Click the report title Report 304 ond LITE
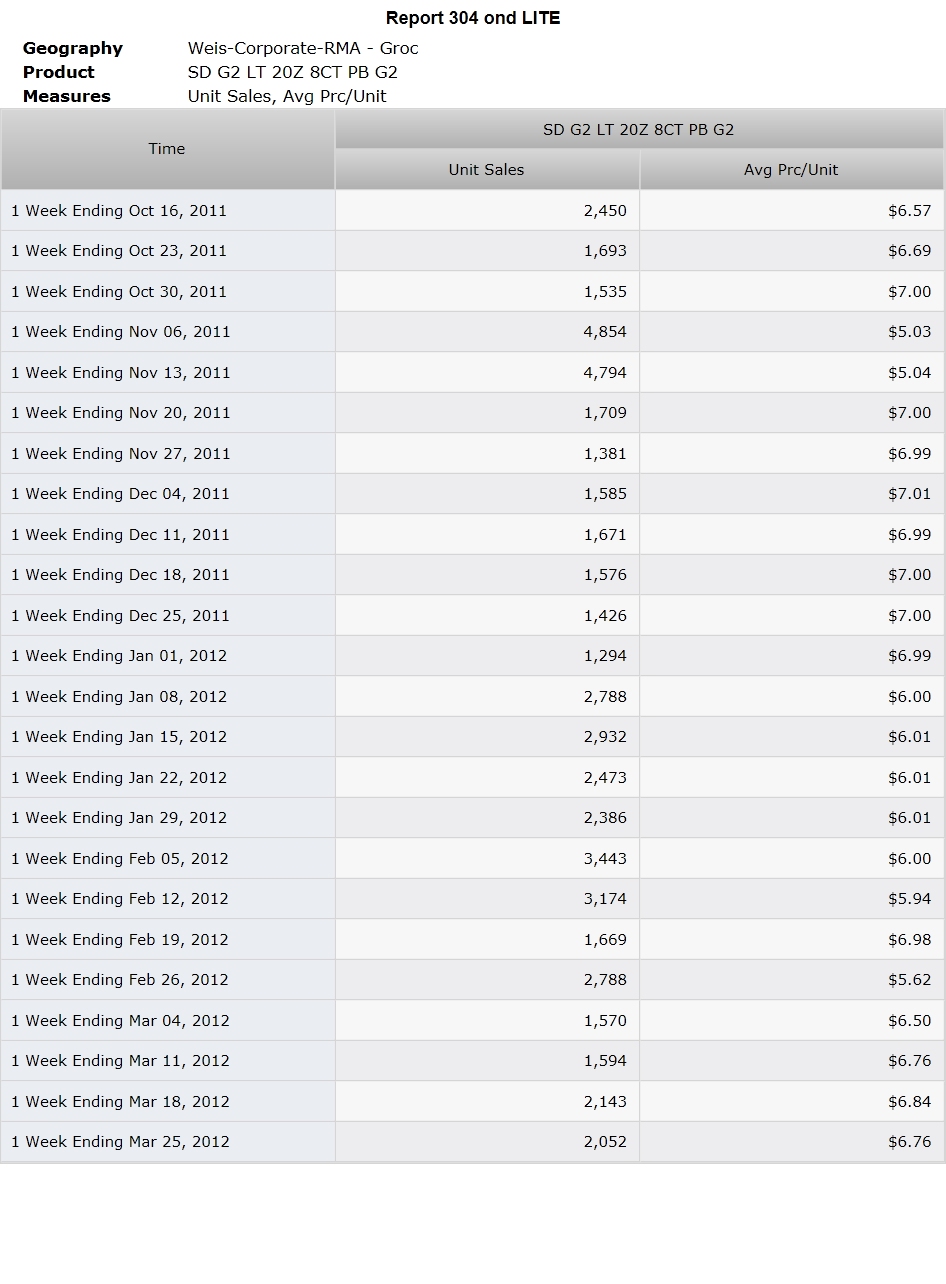The width and height of the screenshot is (946, 1284). pyautogui.click(x=473, y=18)
